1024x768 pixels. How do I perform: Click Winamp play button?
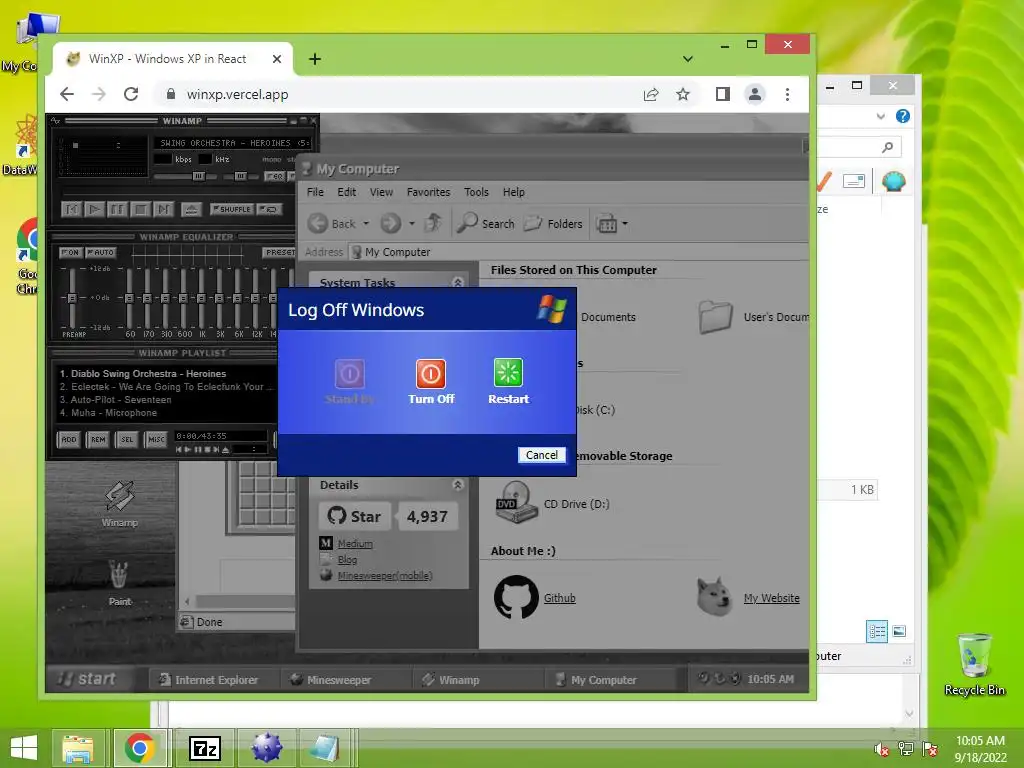94,209
